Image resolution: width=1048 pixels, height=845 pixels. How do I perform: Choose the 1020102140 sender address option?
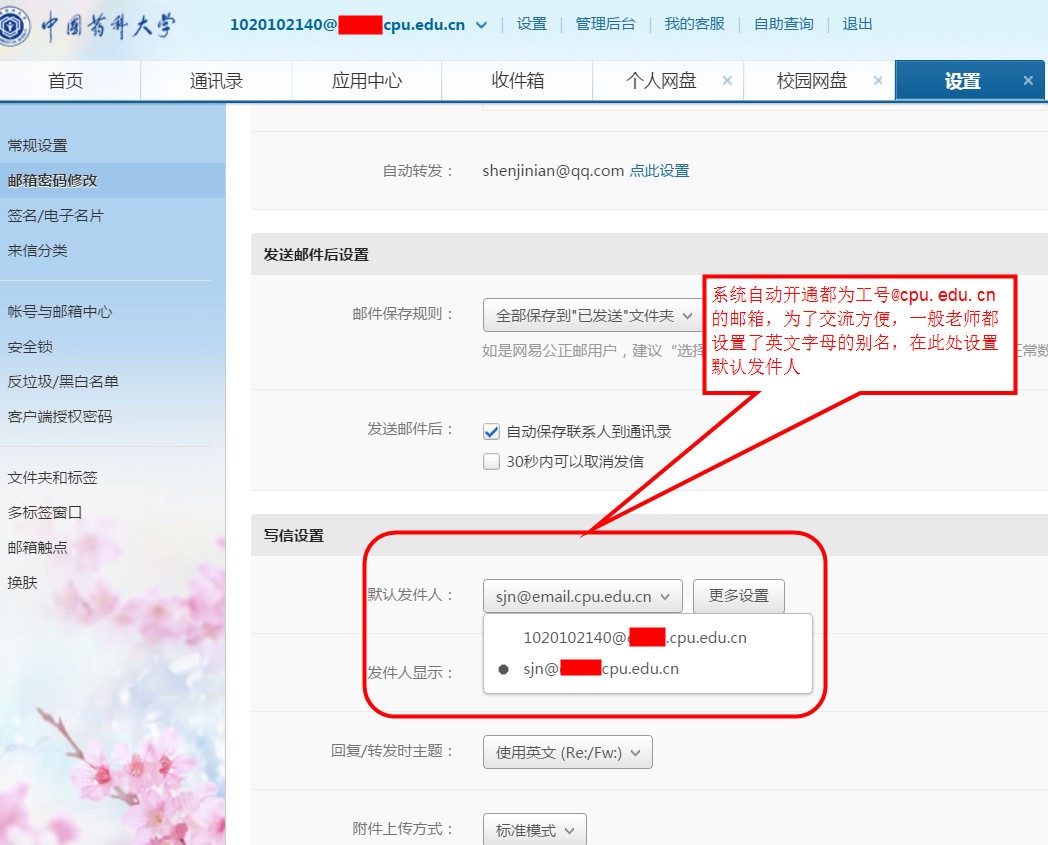click(x=634, y=638)
